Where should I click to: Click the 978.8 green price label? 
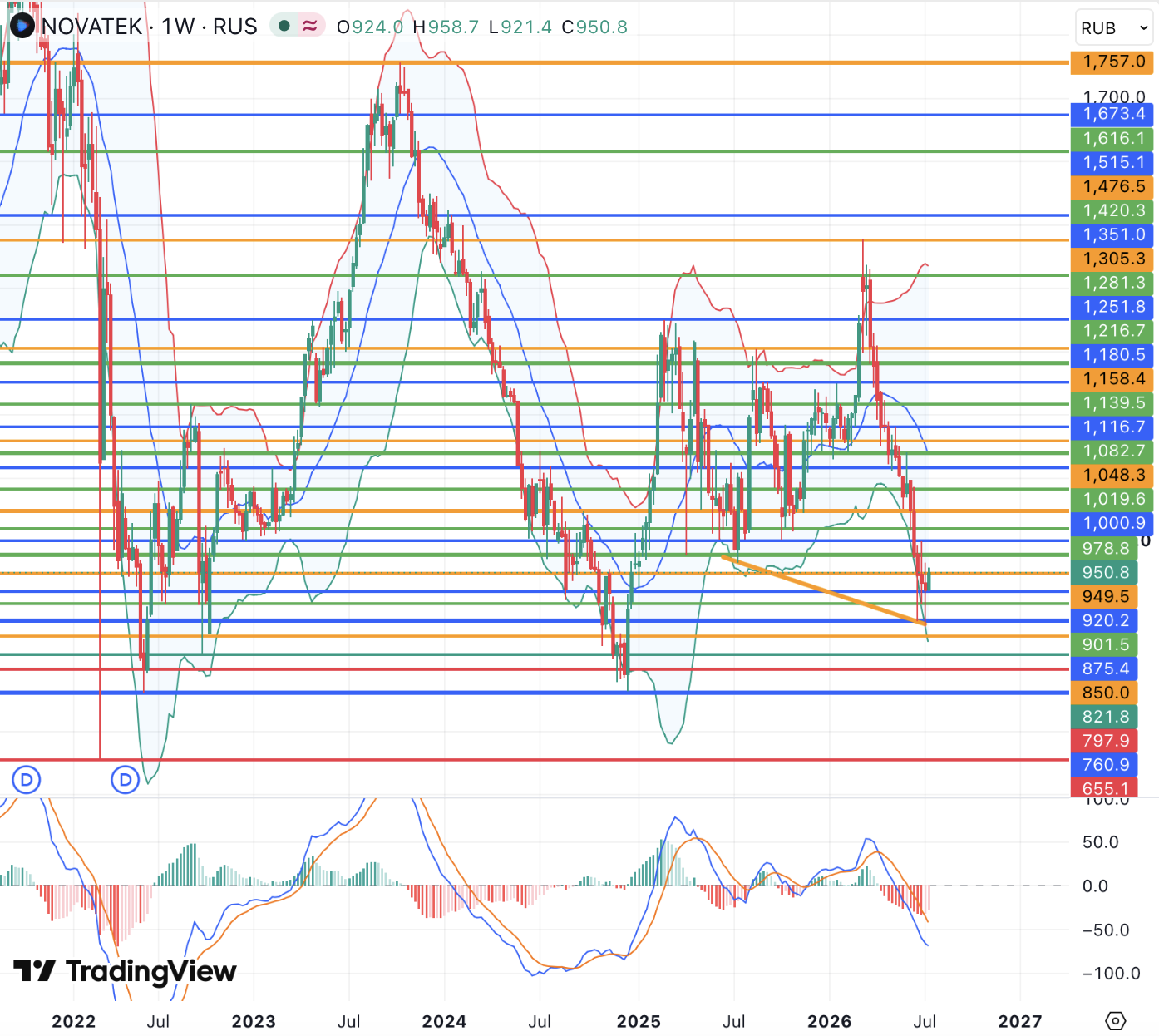click(x=1106, y=548)
